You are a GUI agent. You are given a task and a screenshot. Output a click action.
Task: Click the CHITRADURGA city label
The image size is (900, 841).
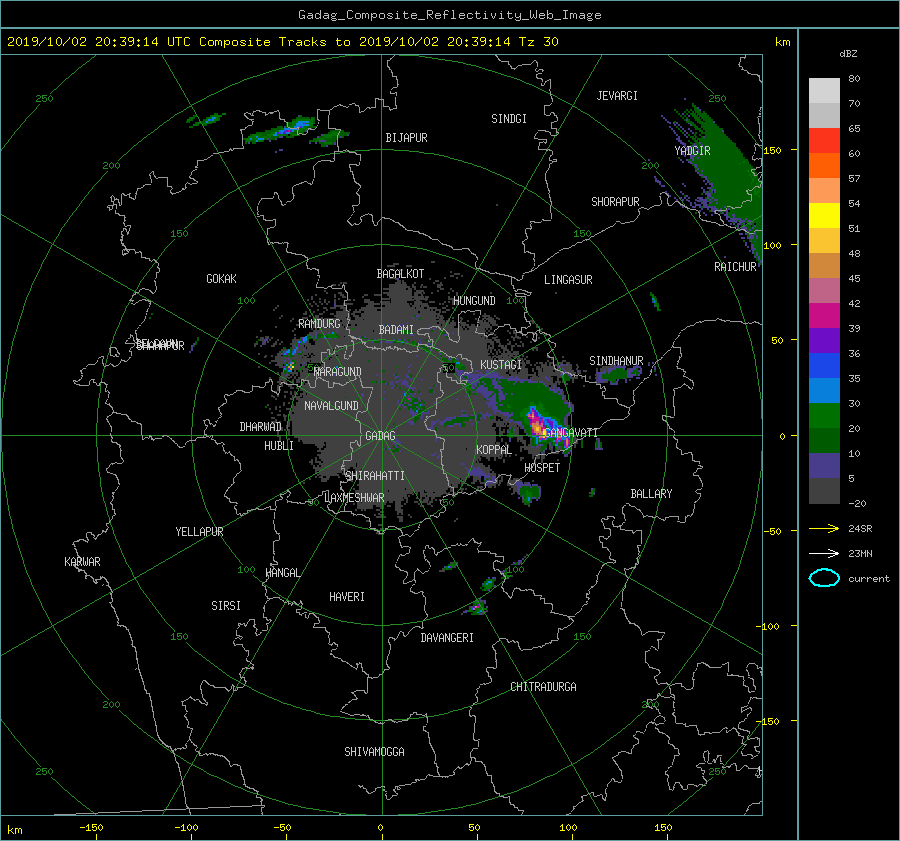[x=543, y=687]
